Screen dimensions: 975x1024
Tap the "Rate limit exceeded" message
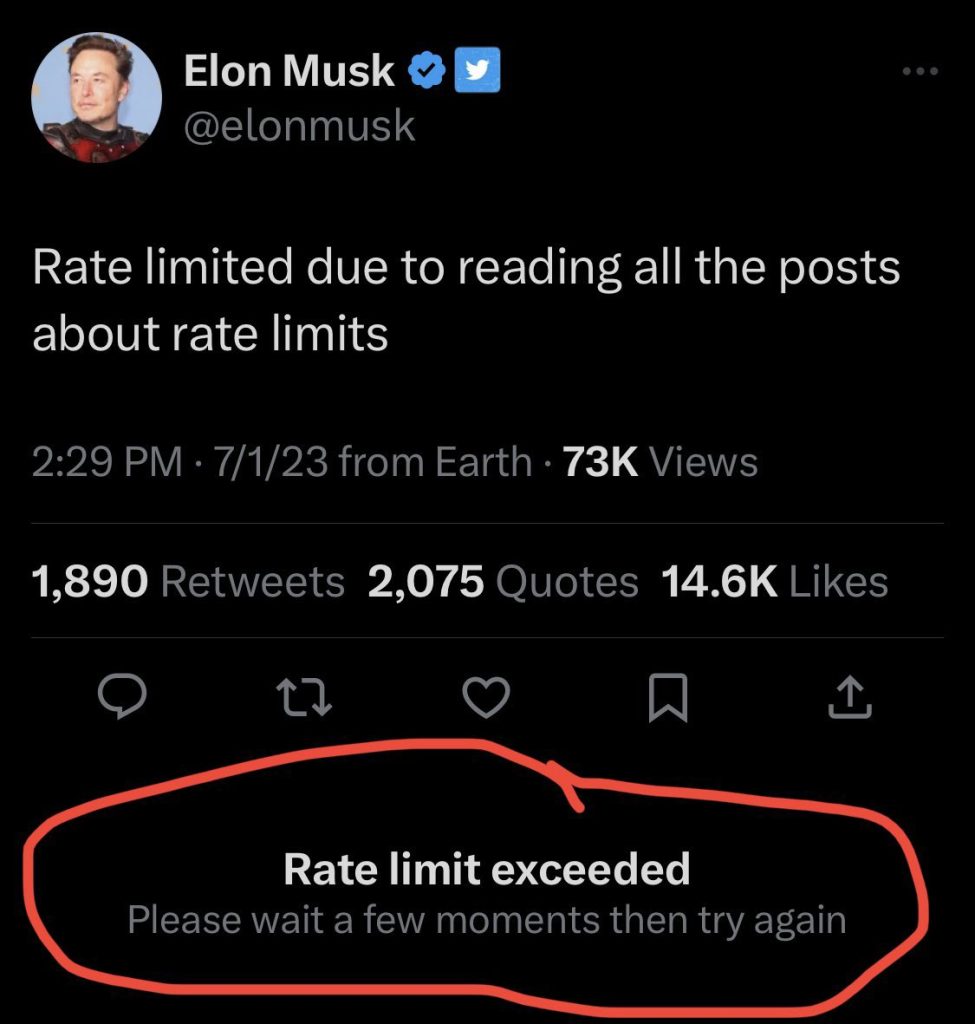[487, 869]
